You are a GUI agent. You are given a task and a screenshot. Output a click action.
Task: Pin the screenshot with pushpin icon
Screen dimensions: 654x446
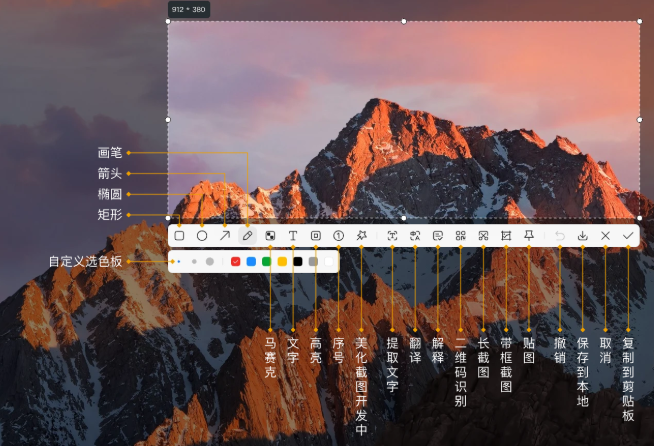coord(529,236)
